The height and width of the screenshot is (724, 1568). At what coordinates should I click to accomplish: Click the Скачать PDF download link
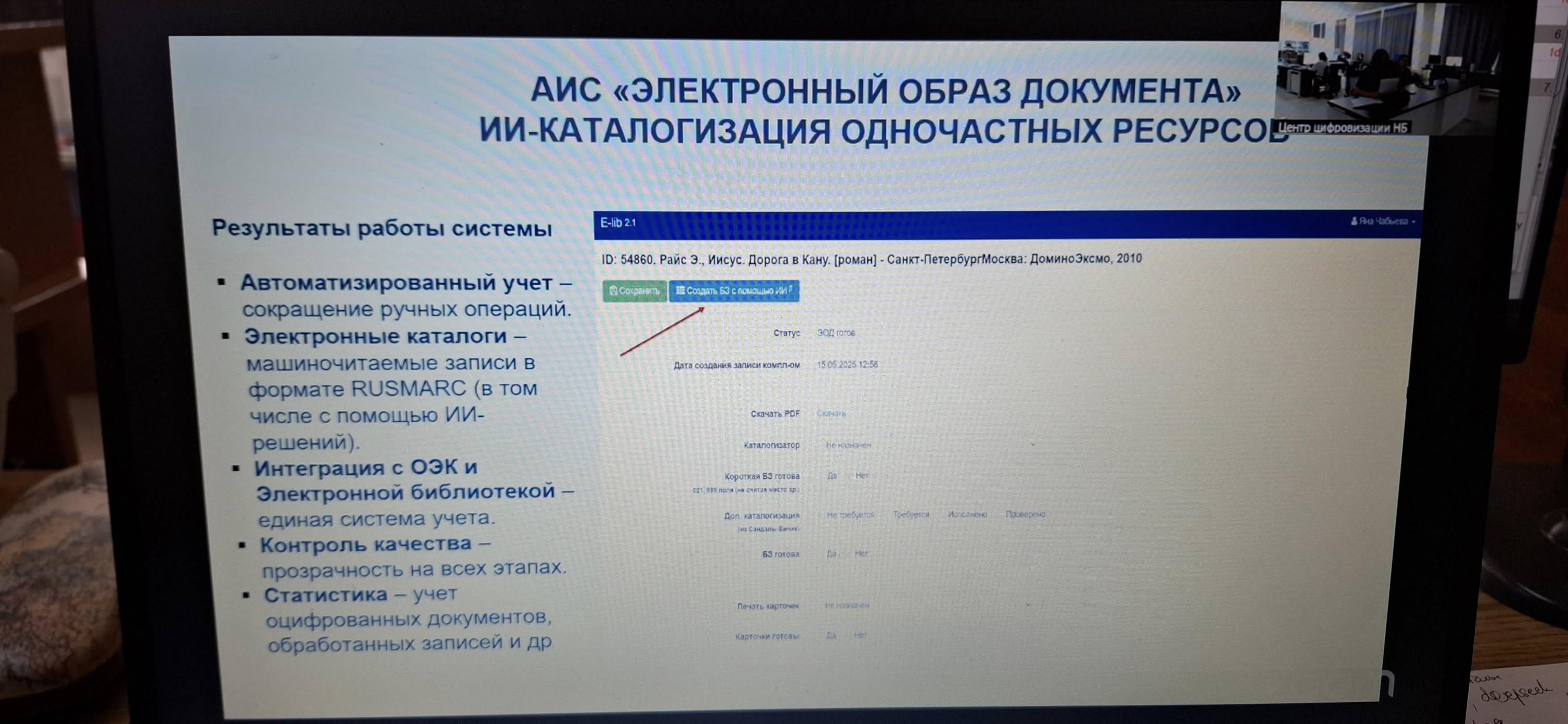tap(831, 414)
